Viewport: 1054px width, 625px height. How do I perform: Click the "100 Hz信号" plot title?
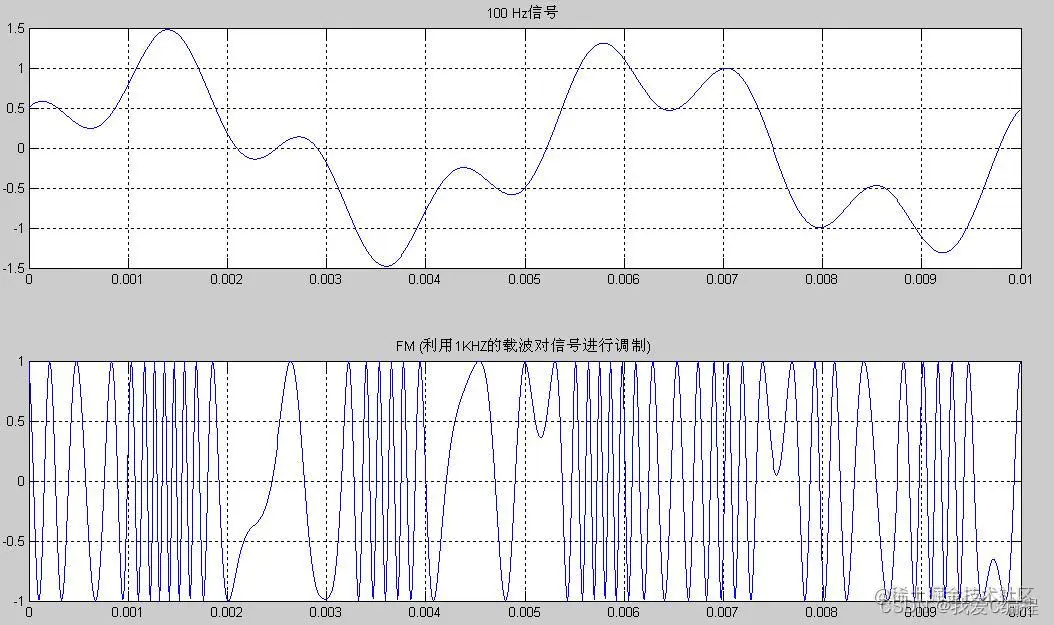click(522, 13)
